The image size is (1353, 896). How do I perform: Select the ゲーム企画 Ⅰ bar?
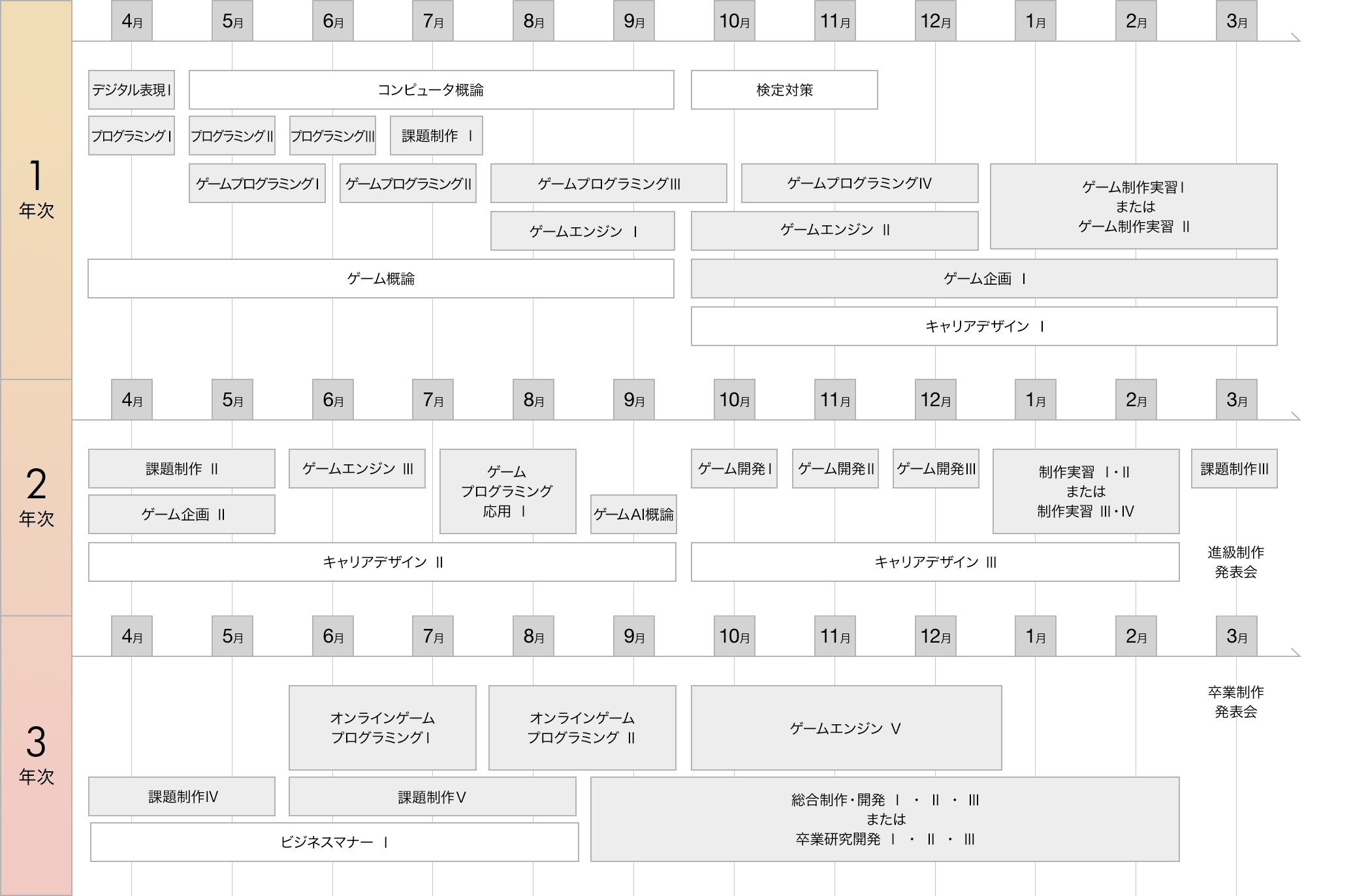click(x=984, y=279)
